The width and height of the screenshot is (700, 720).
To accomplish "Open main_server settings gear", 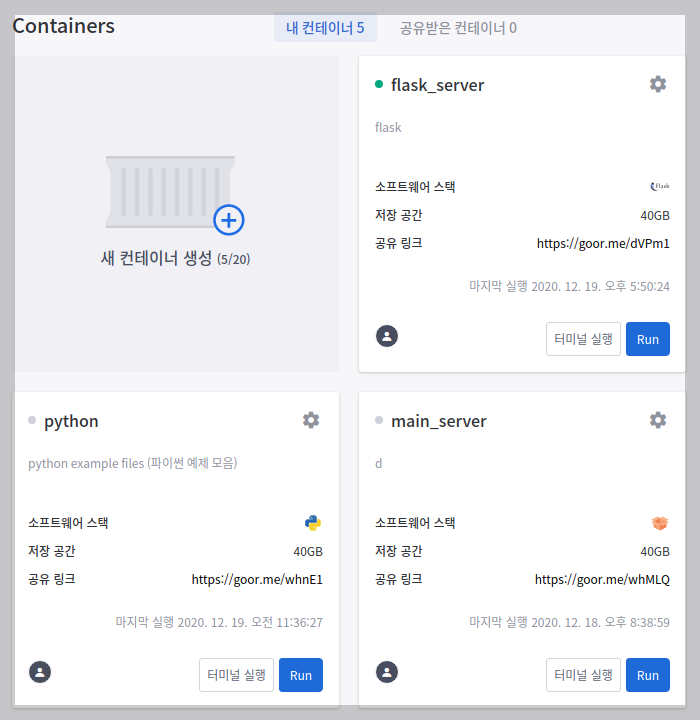I will tap(658, 420).
